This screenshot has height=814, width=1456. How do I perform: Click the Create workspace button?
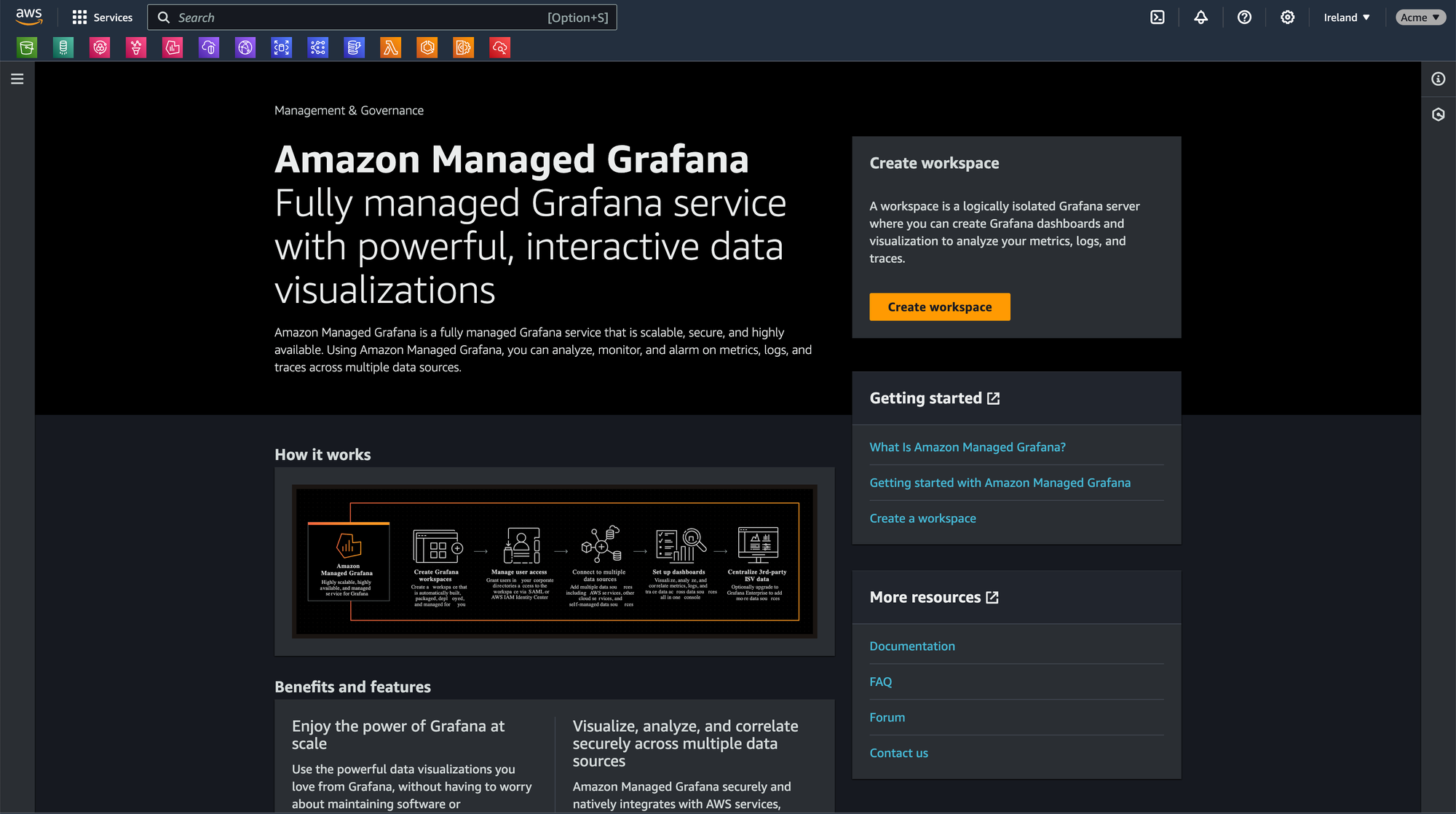coord(939,307)
